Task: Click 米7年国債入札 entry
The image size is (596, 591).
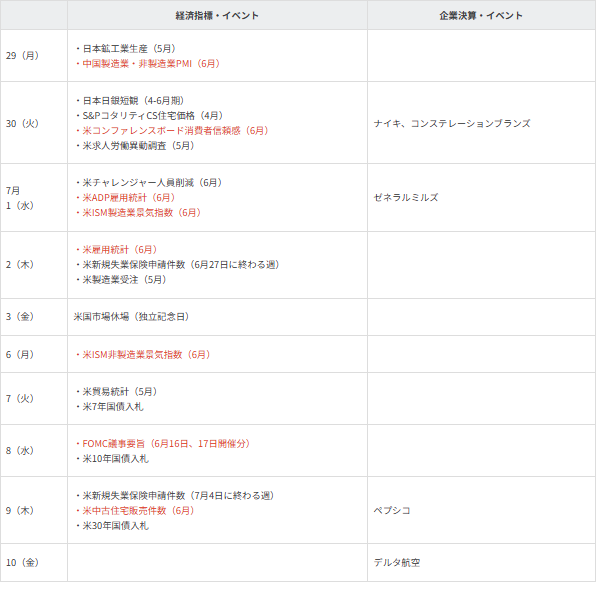Action: [x=109, y=406]
